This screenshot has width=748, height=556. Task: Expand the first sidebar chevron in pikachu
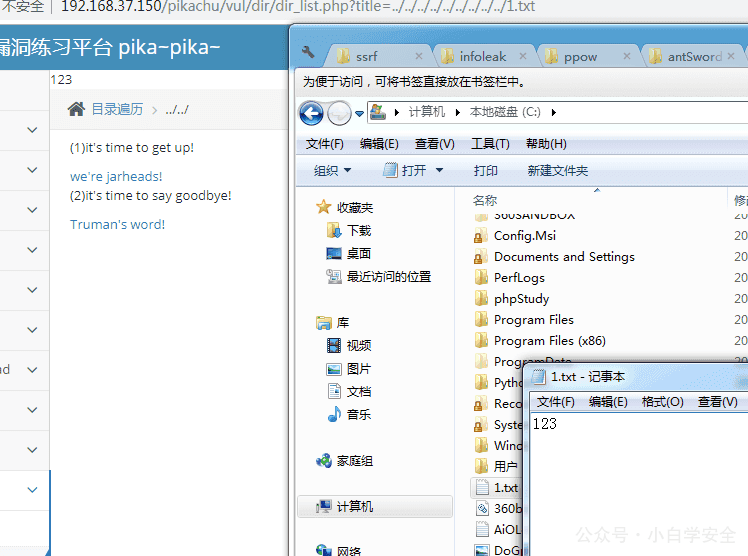32,130
